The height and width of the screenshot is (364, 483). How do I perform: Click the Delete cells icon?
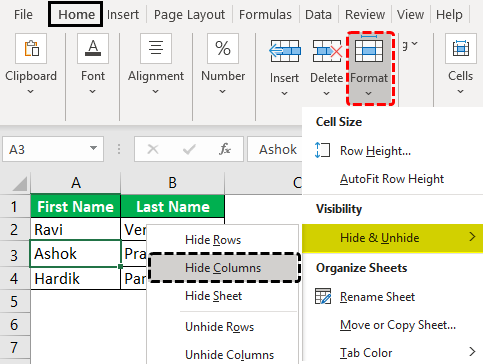[x=327, y=51]
